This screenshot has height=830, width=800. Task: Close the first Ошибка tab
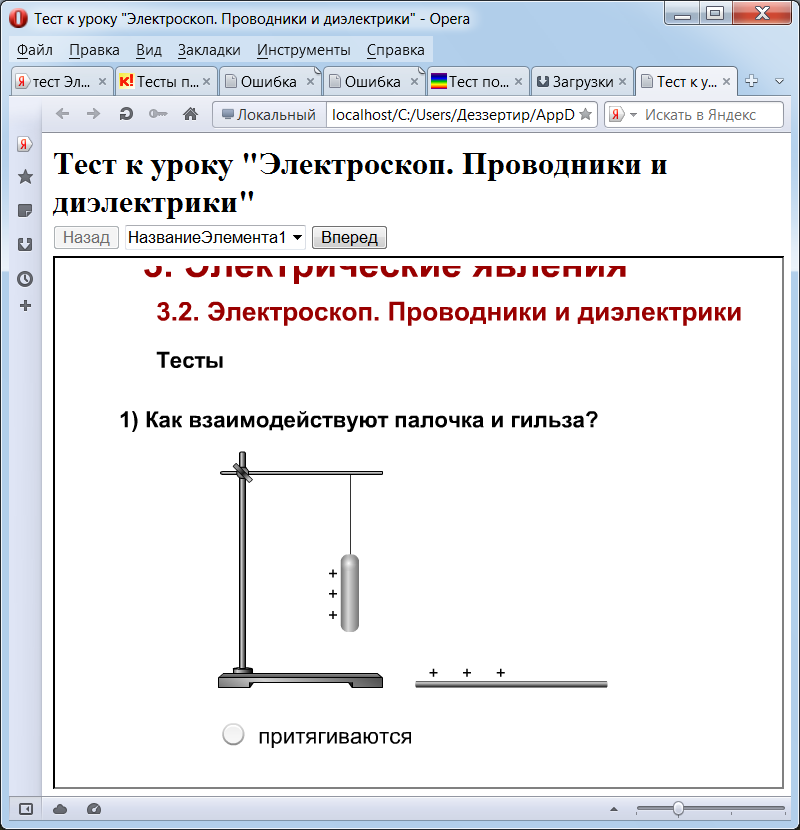(x=310, y=82)
